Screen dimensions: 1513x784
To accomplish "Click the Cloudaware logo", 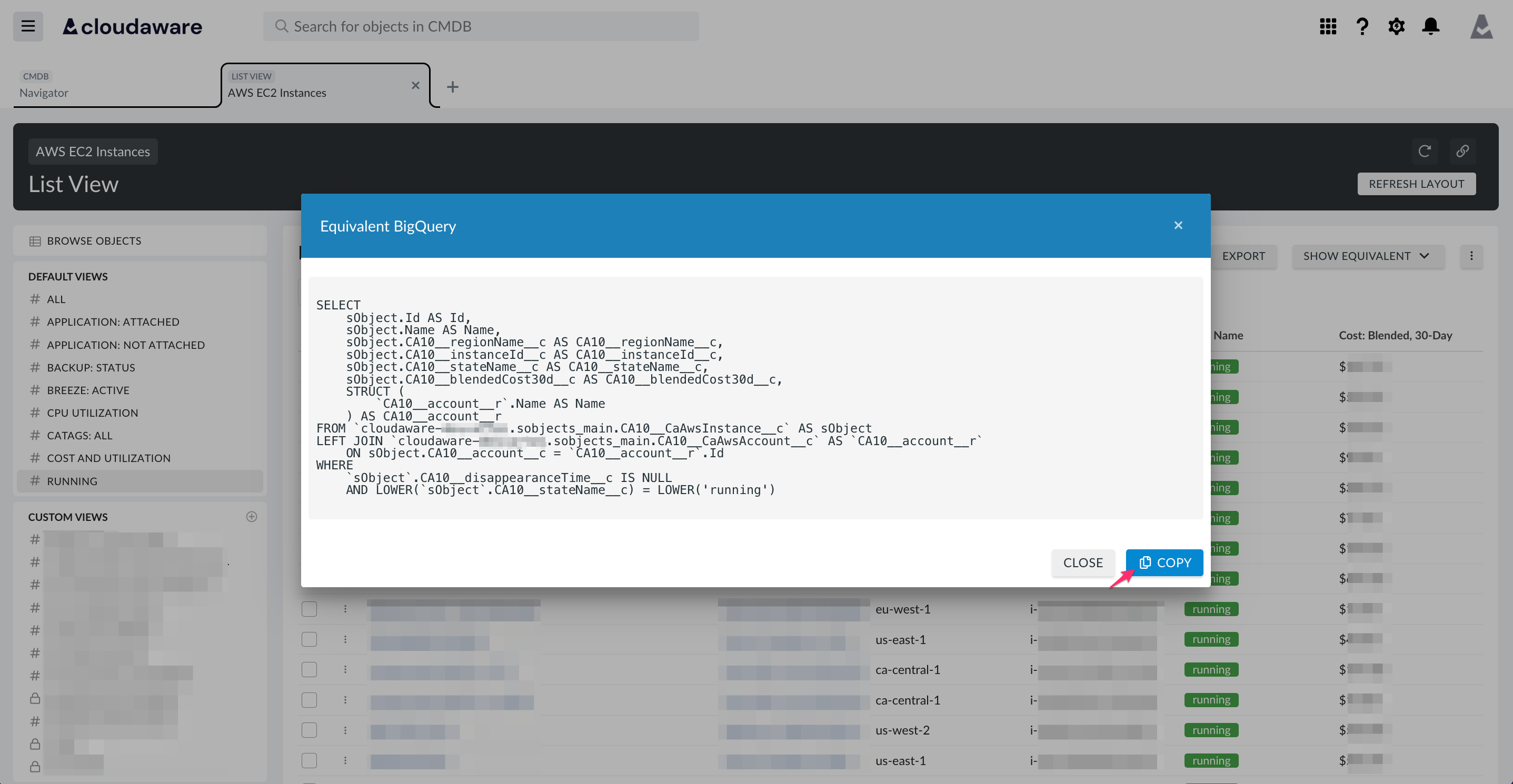I will [x=132, y=26].
